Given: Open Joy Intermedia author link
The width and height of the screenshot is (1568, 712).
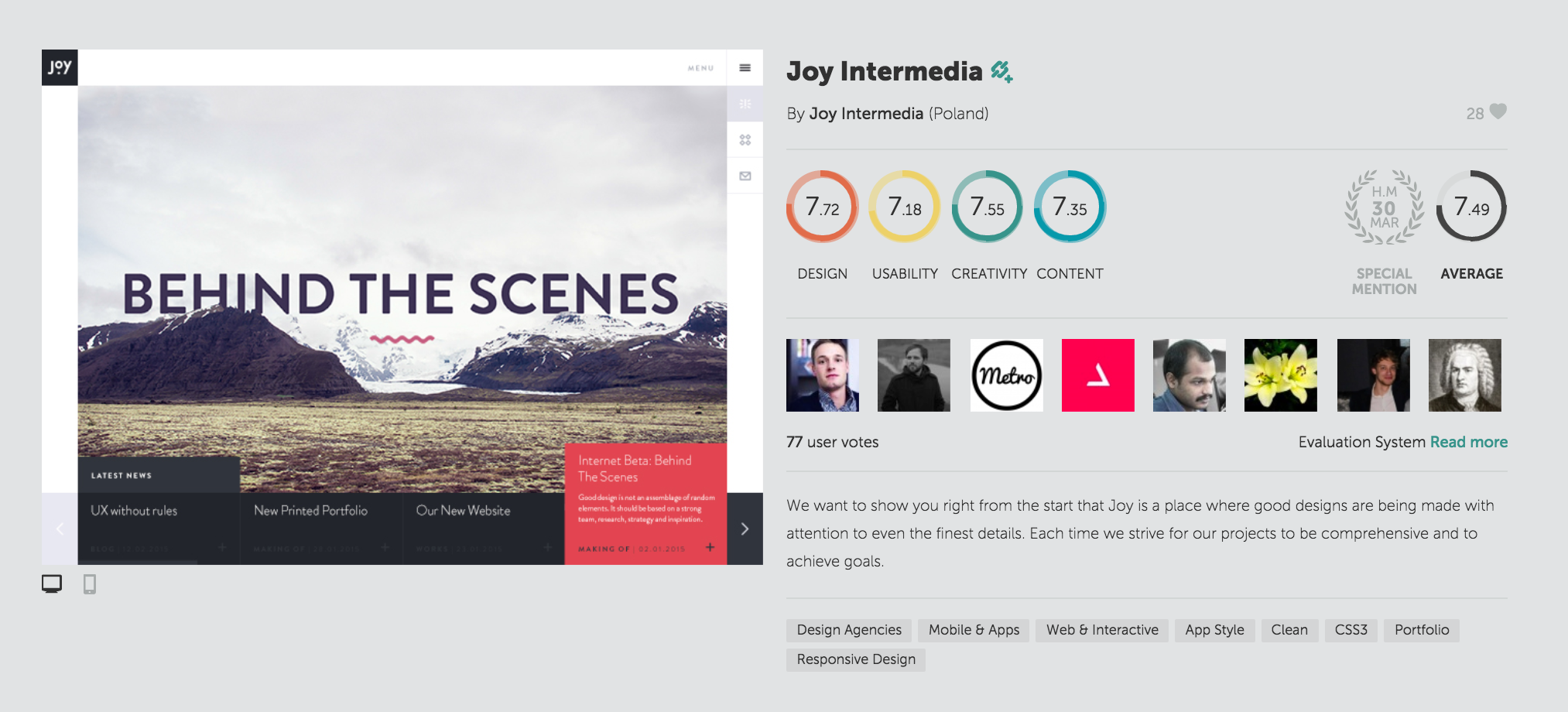Looking at the screenshot, I should (866, 114).
